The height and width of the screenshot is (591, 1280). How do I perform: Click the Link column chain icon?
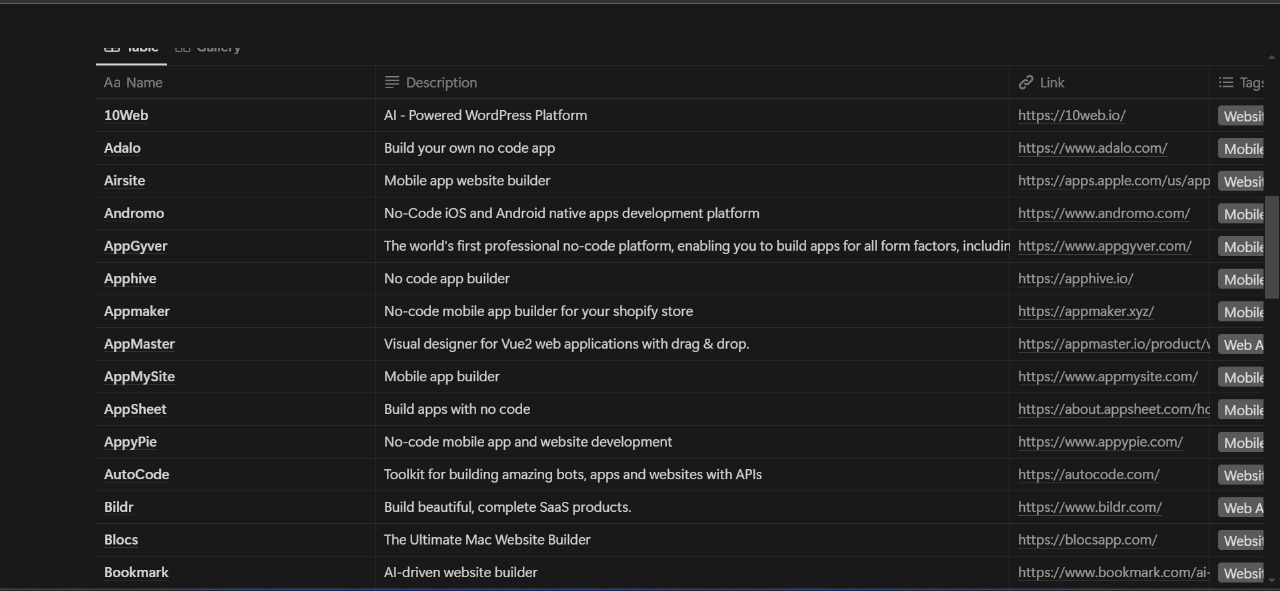click(x=1026, y=83)
